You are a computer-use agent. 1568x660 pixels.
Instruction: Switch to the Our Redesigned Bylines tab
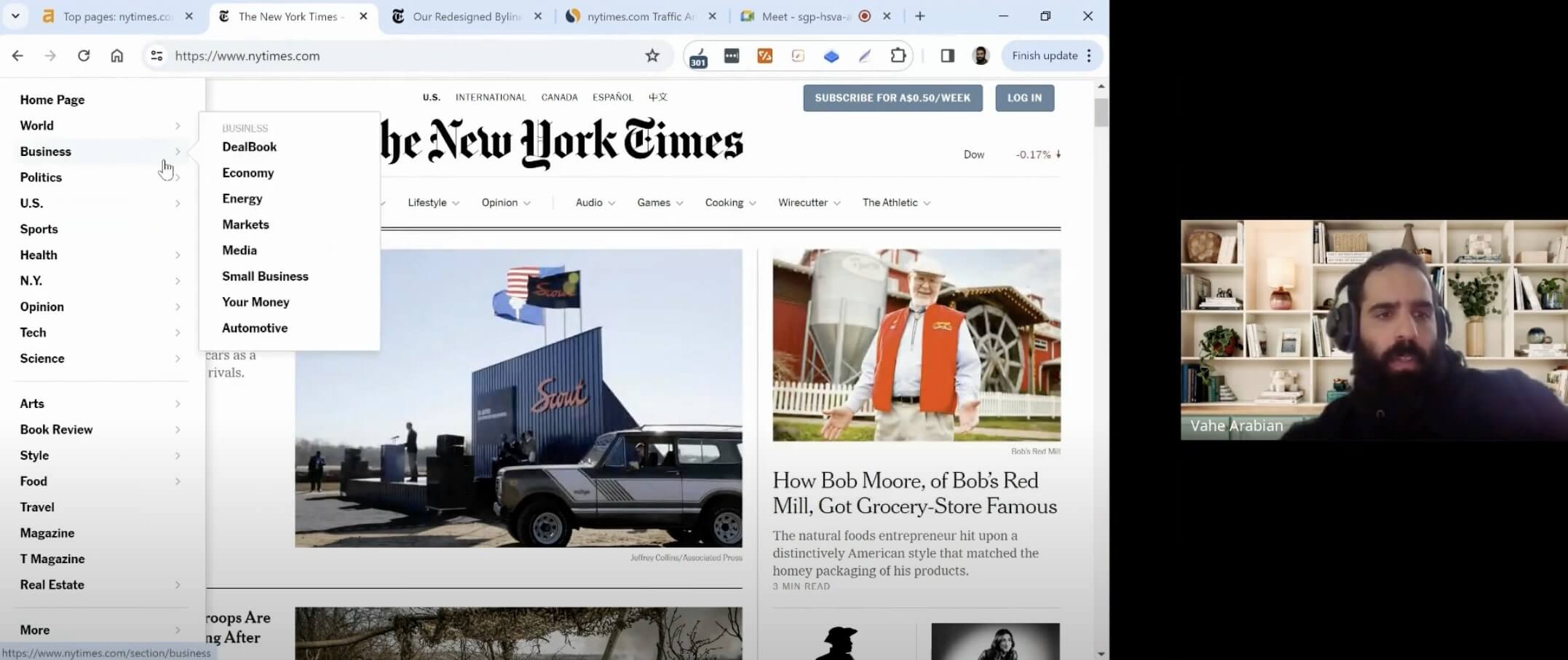pyautogui.click(x=466, y=16)
